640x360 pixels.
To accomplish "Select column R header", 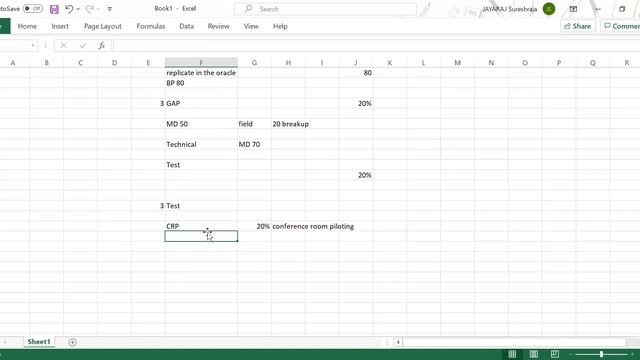I will coord(627,62).
